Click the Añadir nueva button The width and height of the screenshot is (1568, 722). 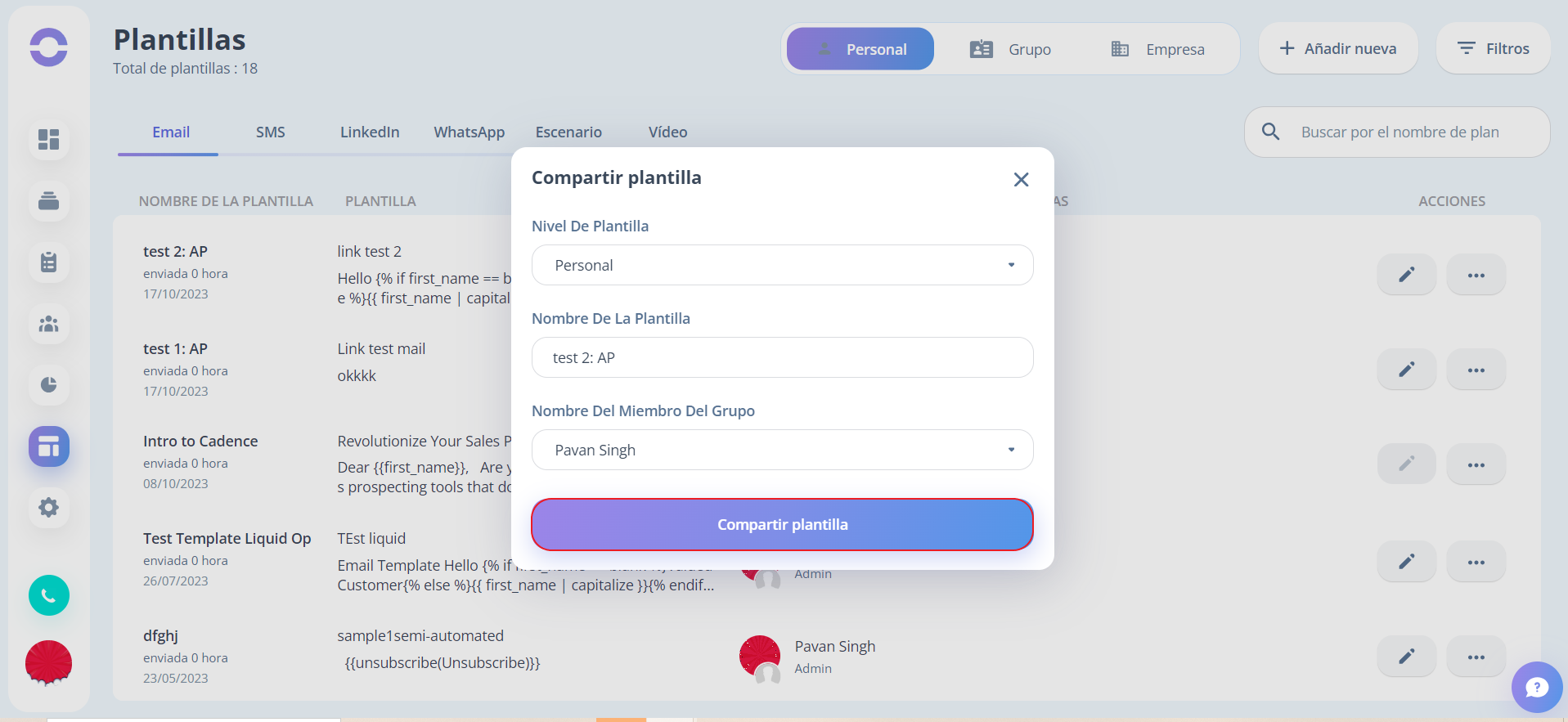point(1337,48)
